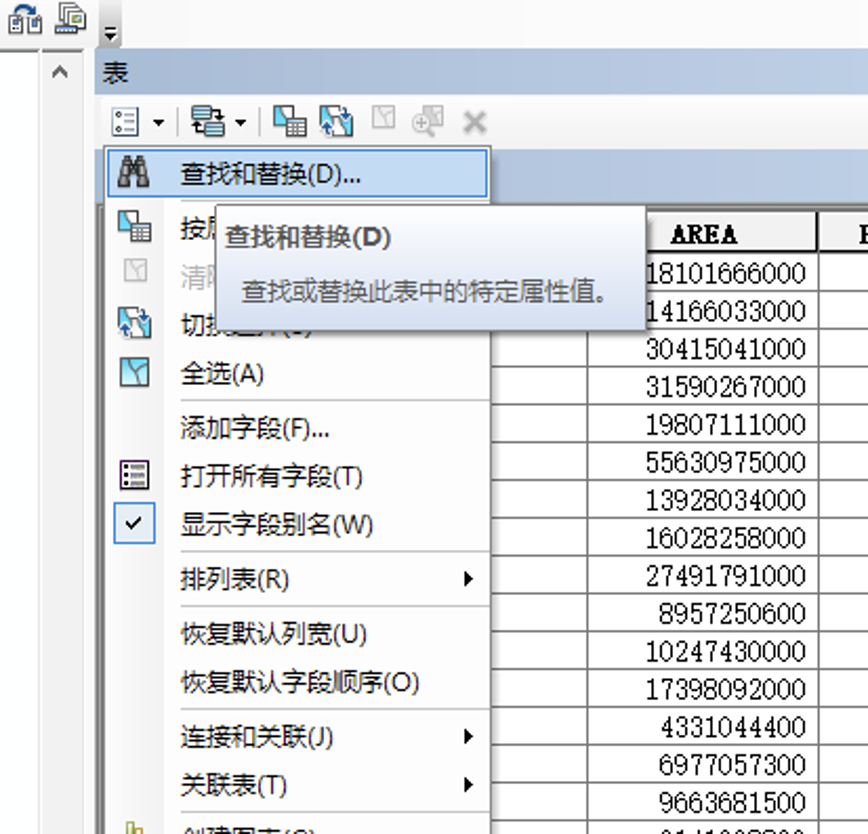Viewport: 868px width, 834px height.
Task: Click 恢复默认列宽(U) menu entry
Action: pyautogui.click(x=273, y=634)
